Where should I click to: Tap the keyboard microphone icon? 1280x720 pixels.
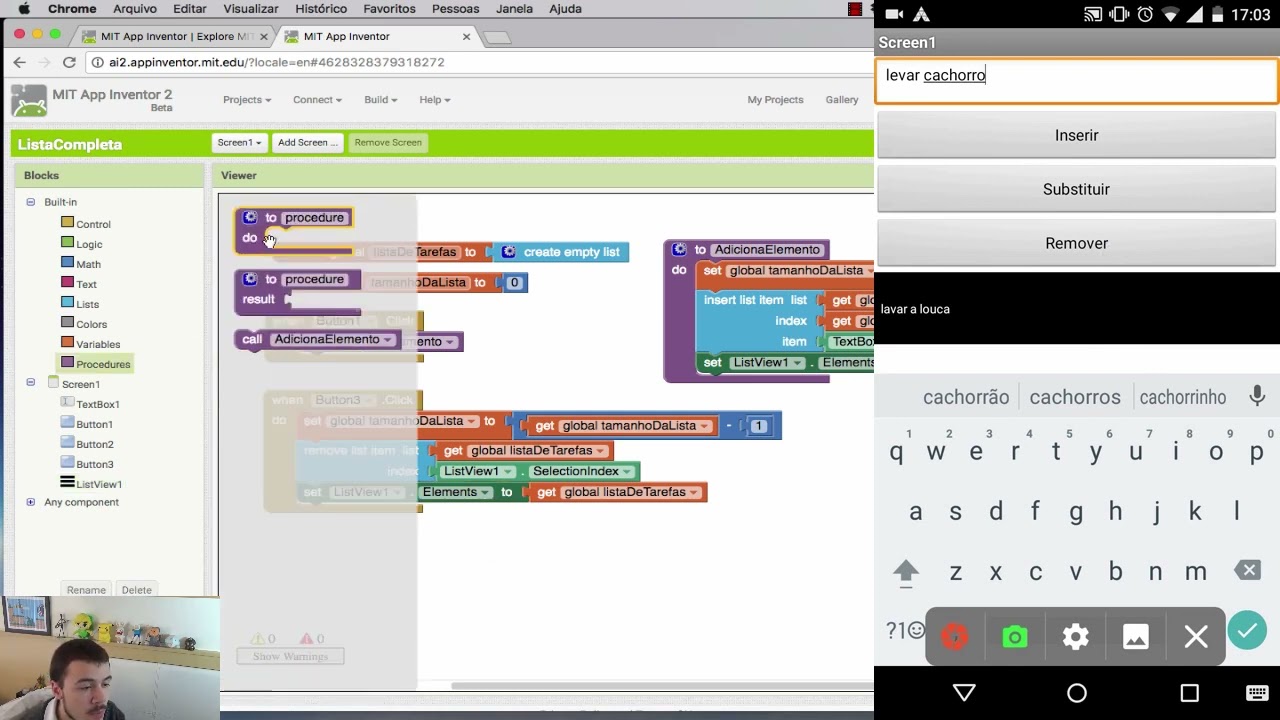point(1257,396)
